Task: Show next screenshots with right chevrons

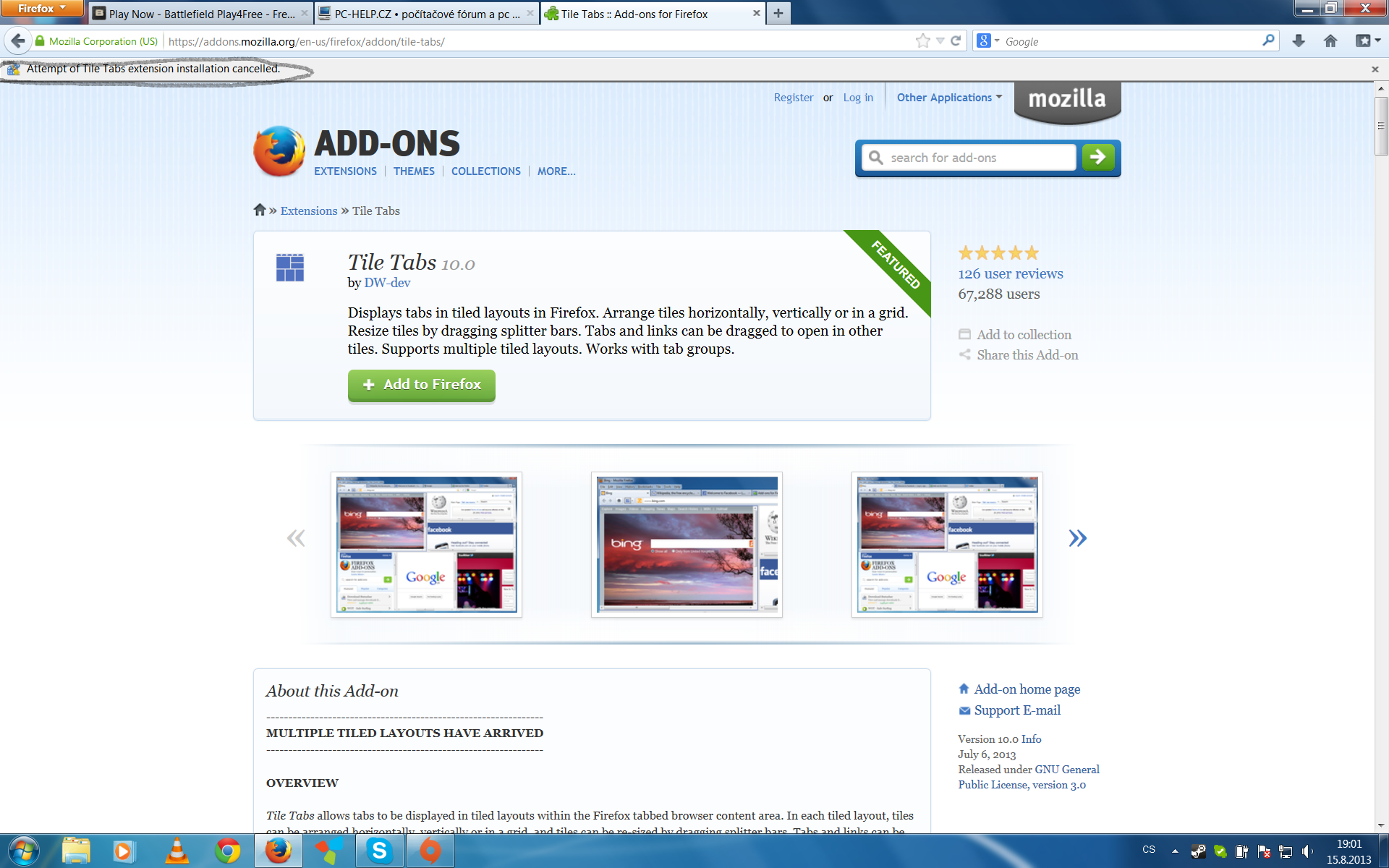Action: coord(1077,538)
